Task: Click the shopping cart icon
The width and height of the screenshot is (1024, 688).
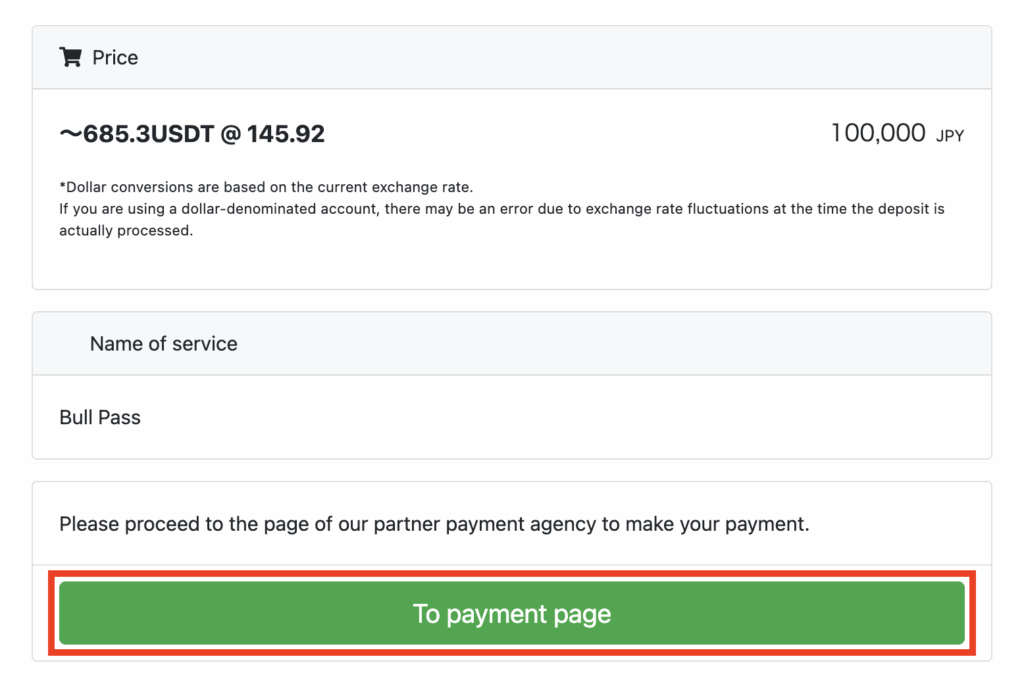Action: (71, 57)
